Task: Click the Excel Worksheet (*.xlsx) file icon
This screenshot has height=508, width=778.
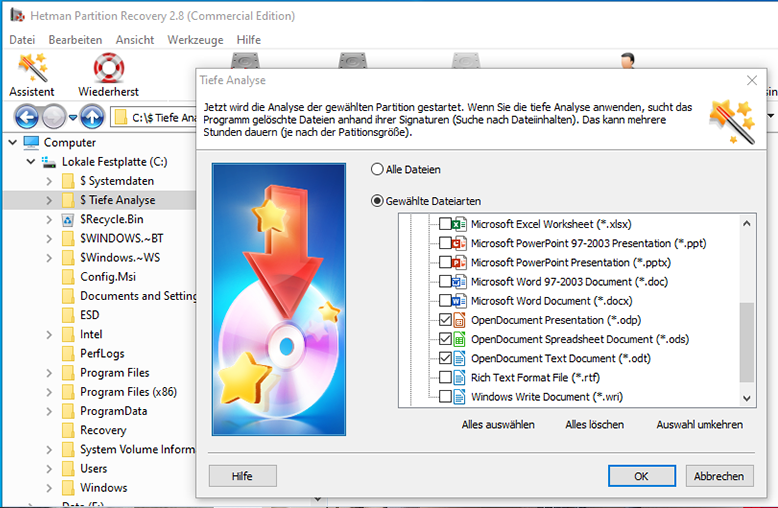Action: (x=459, y=224)
